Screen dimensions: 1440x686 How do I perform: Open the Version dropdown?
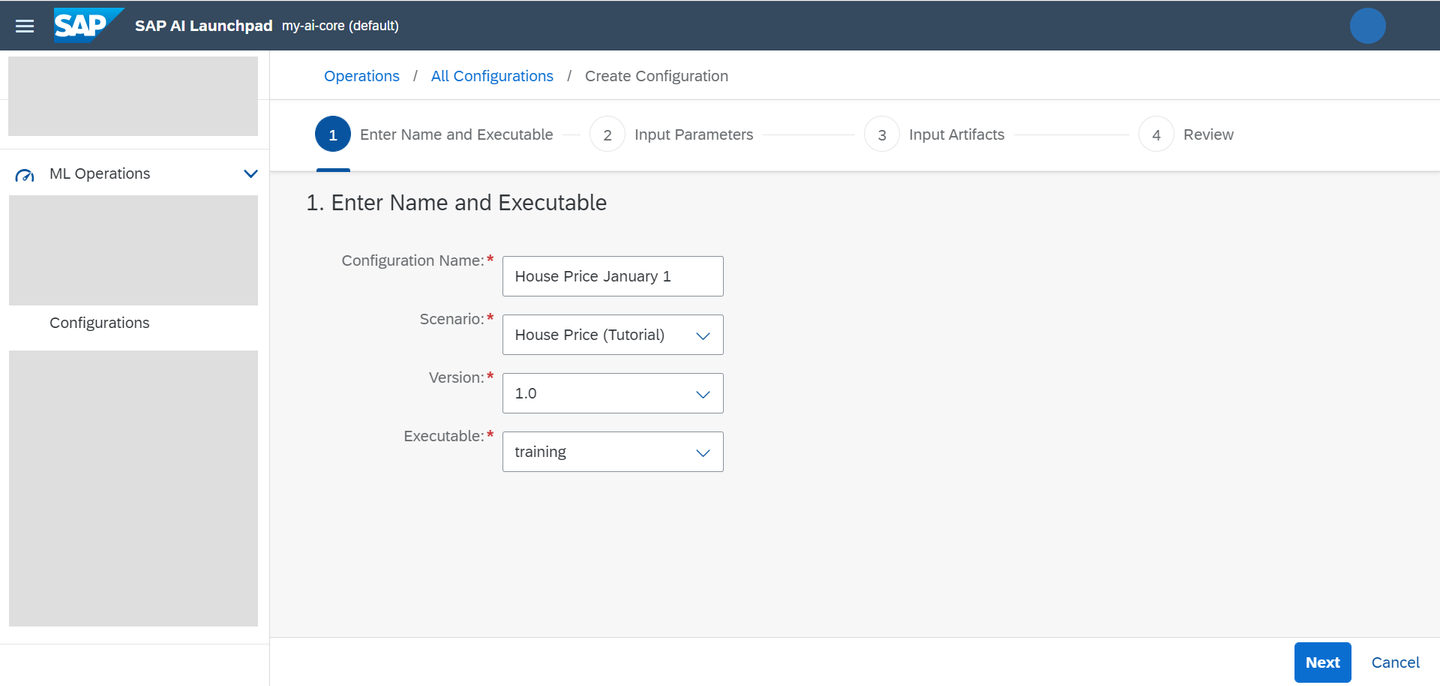pyautogui.click(x=613, y=394)
